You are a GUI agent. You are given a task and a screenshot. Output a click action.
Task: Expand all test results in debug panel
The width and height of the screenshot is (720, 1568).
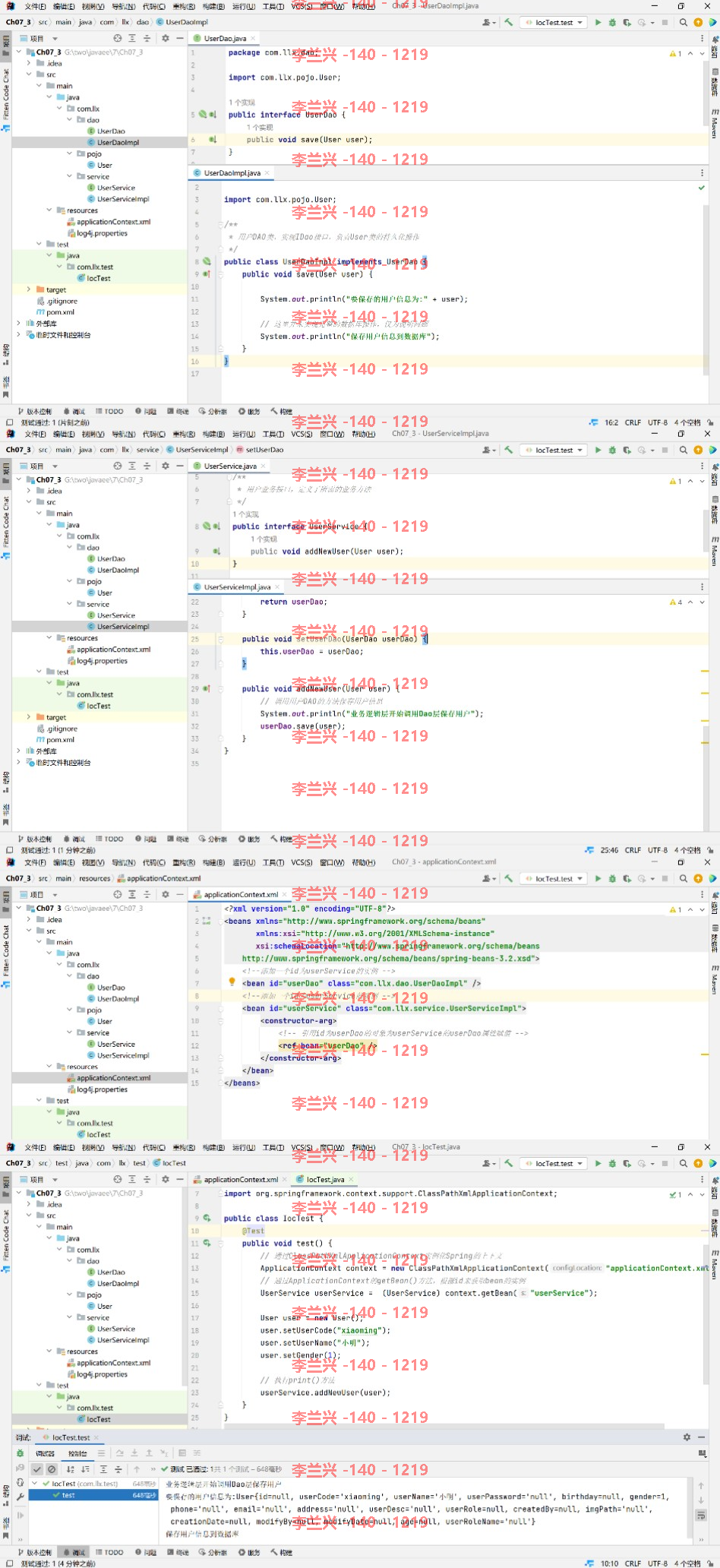104,1469
